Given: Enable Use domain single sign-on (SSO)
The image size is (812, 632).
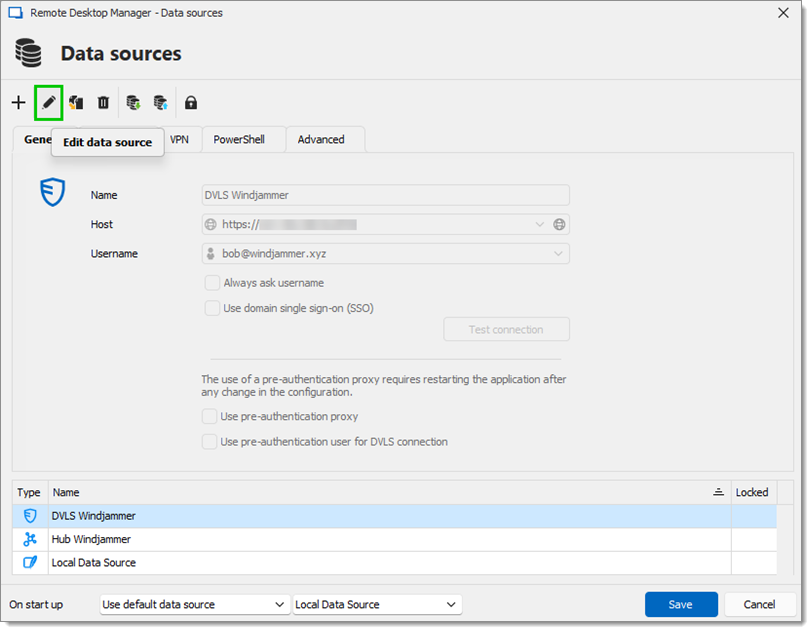Looking at the screenshot, I should [x=212, y=308].
